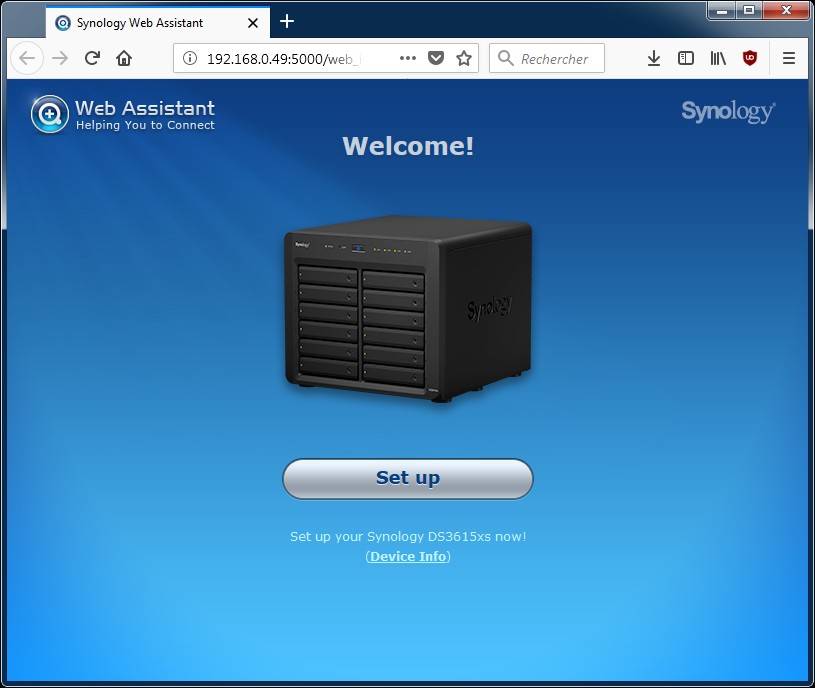Bookmark this page with star
The image size is (815, 688).
[x=464, y=59]
